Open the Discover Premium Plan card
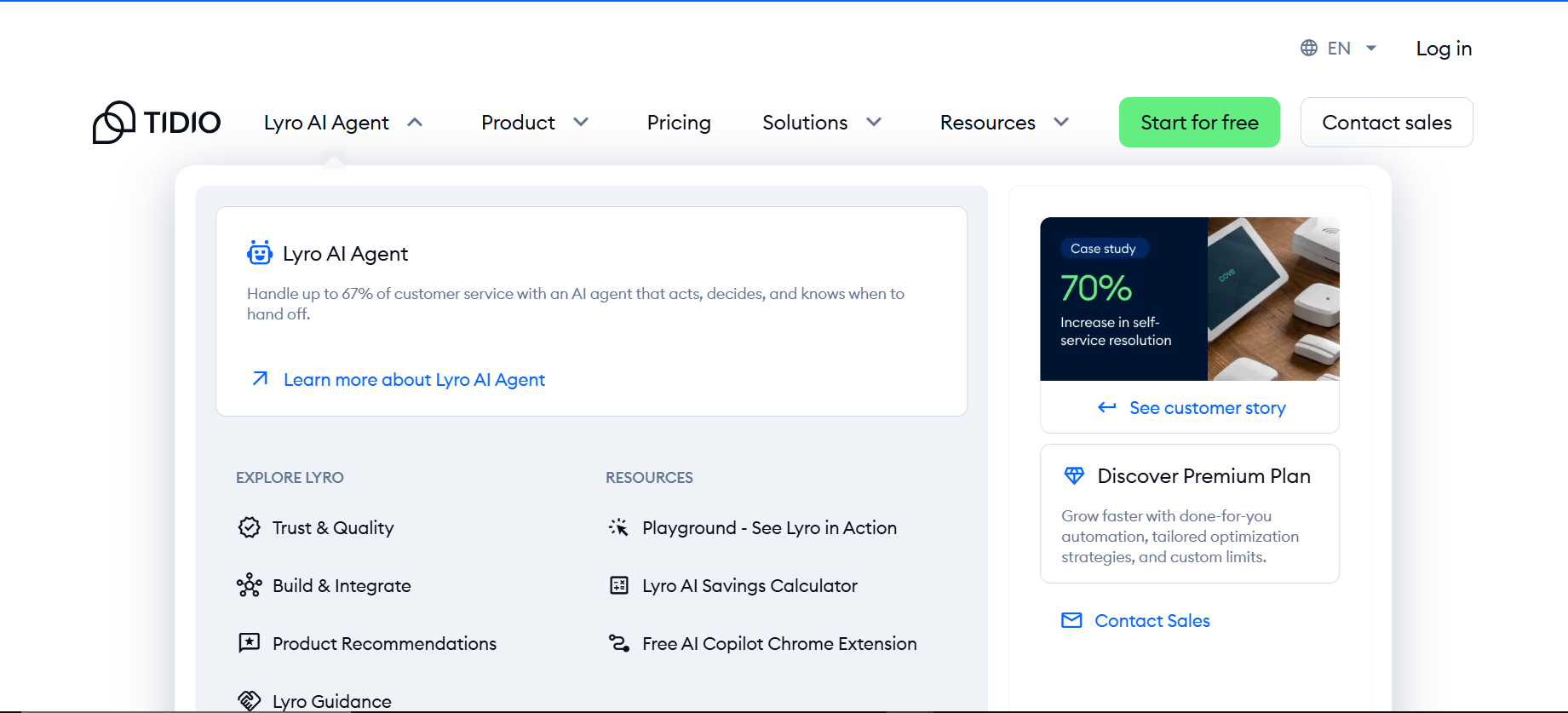This screenshot has width=1568, height=713. tap(1190, 514)
